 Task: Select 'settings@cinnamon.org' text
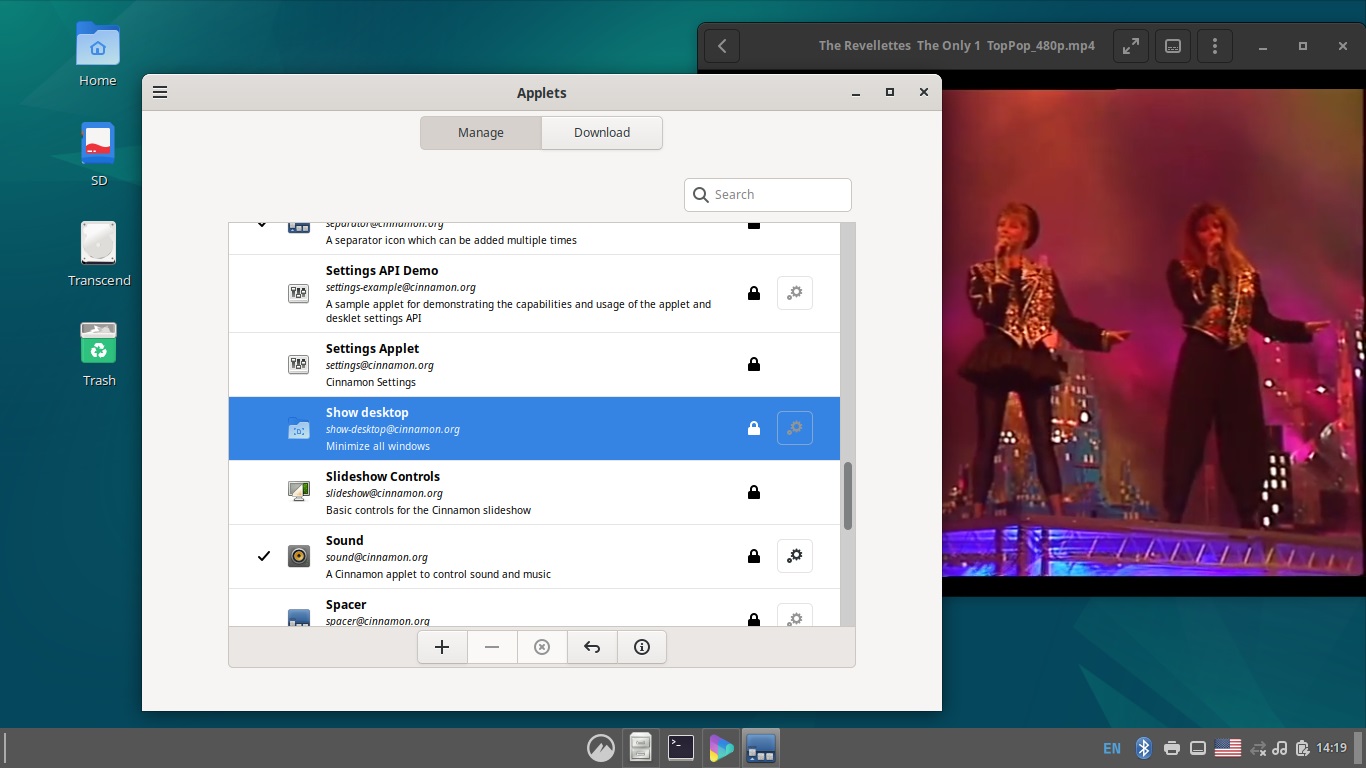(380, 365)
